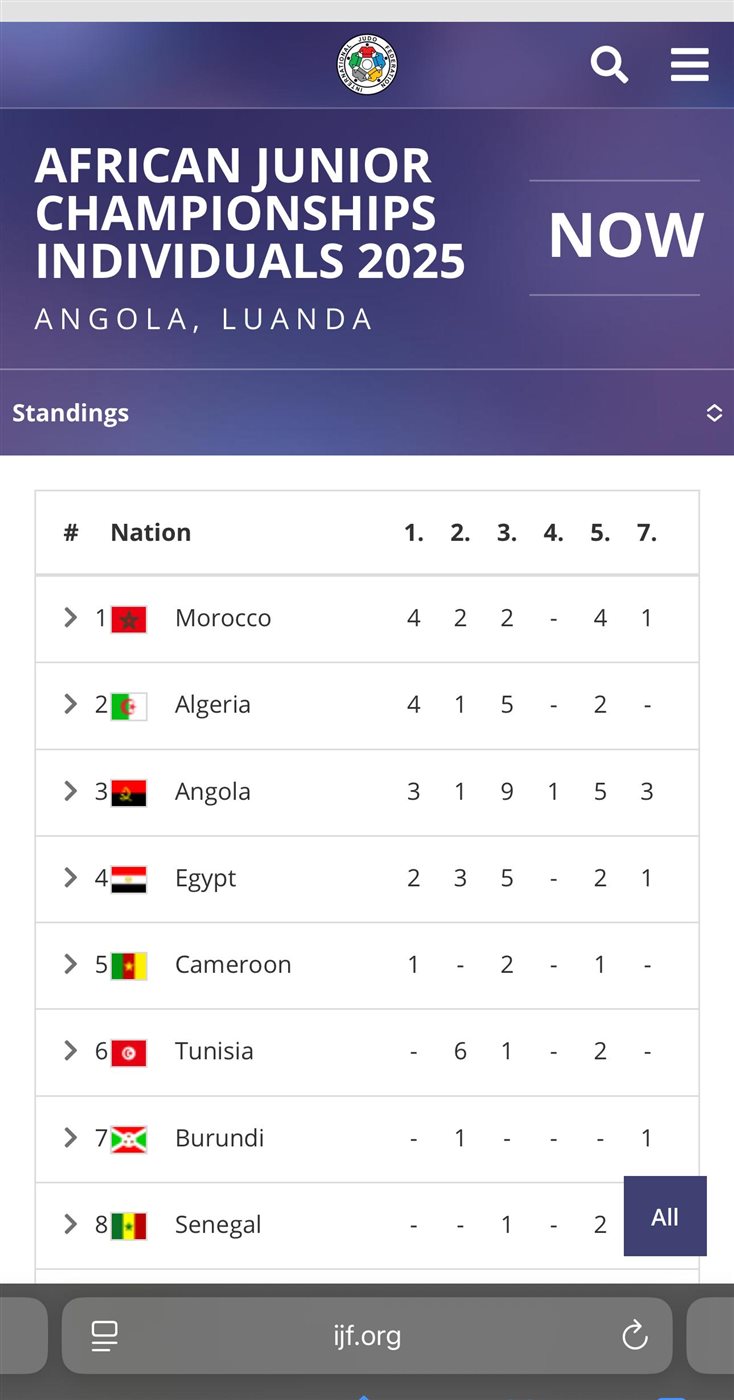The width and height of the screenshot is (734, 1400).
Task: Click the Nation column header
Action: 151,533
